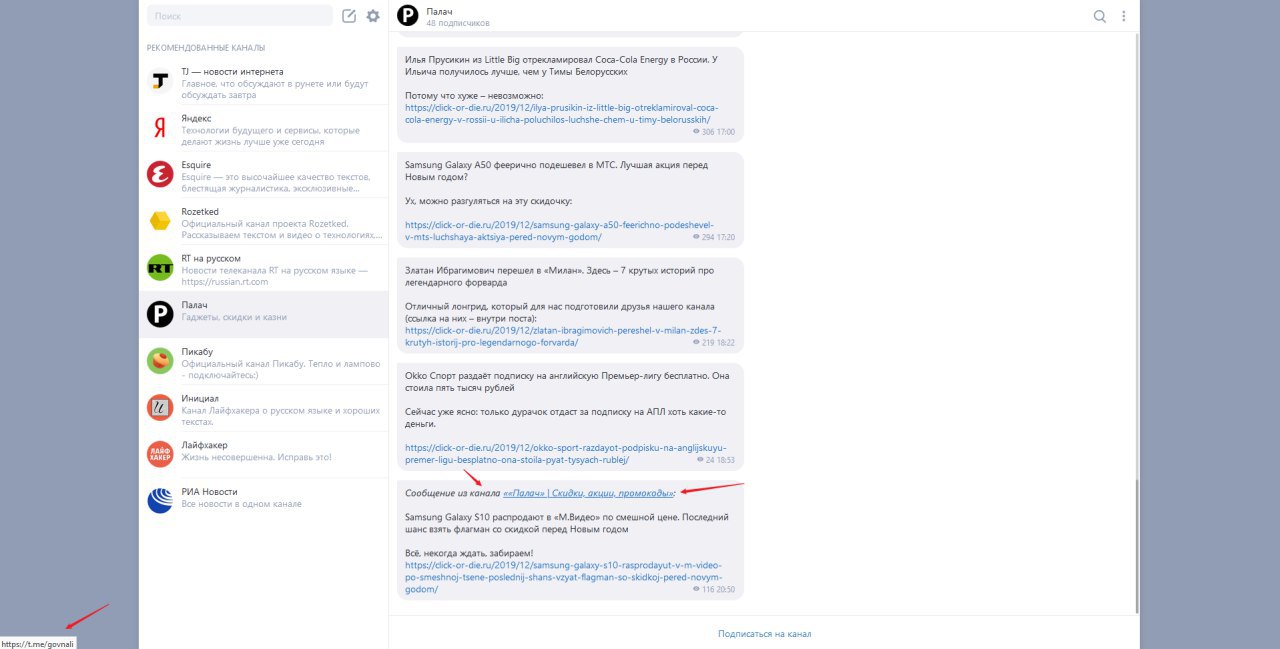The width and height of the screenshot is (1280, 649).
Task: Open the Rozetked channel title
Action: [x=200, y=212]
